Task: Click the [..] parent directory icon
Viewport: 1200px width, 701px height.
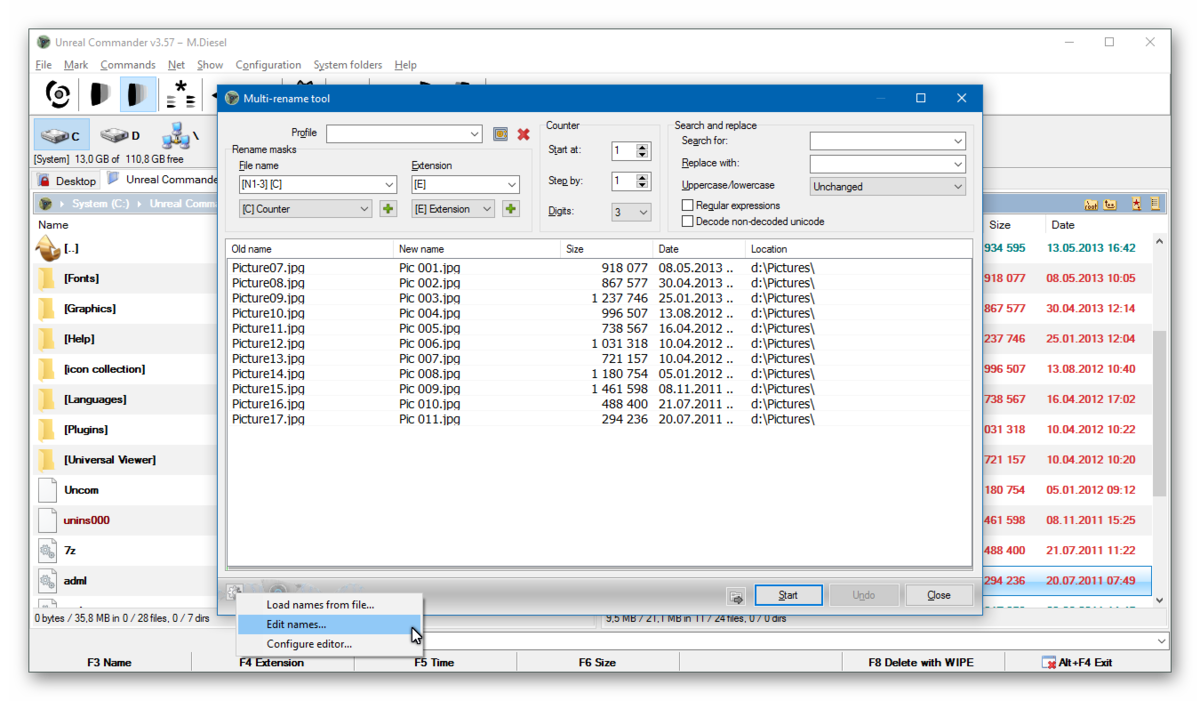Action: click(x=47, y=248)
